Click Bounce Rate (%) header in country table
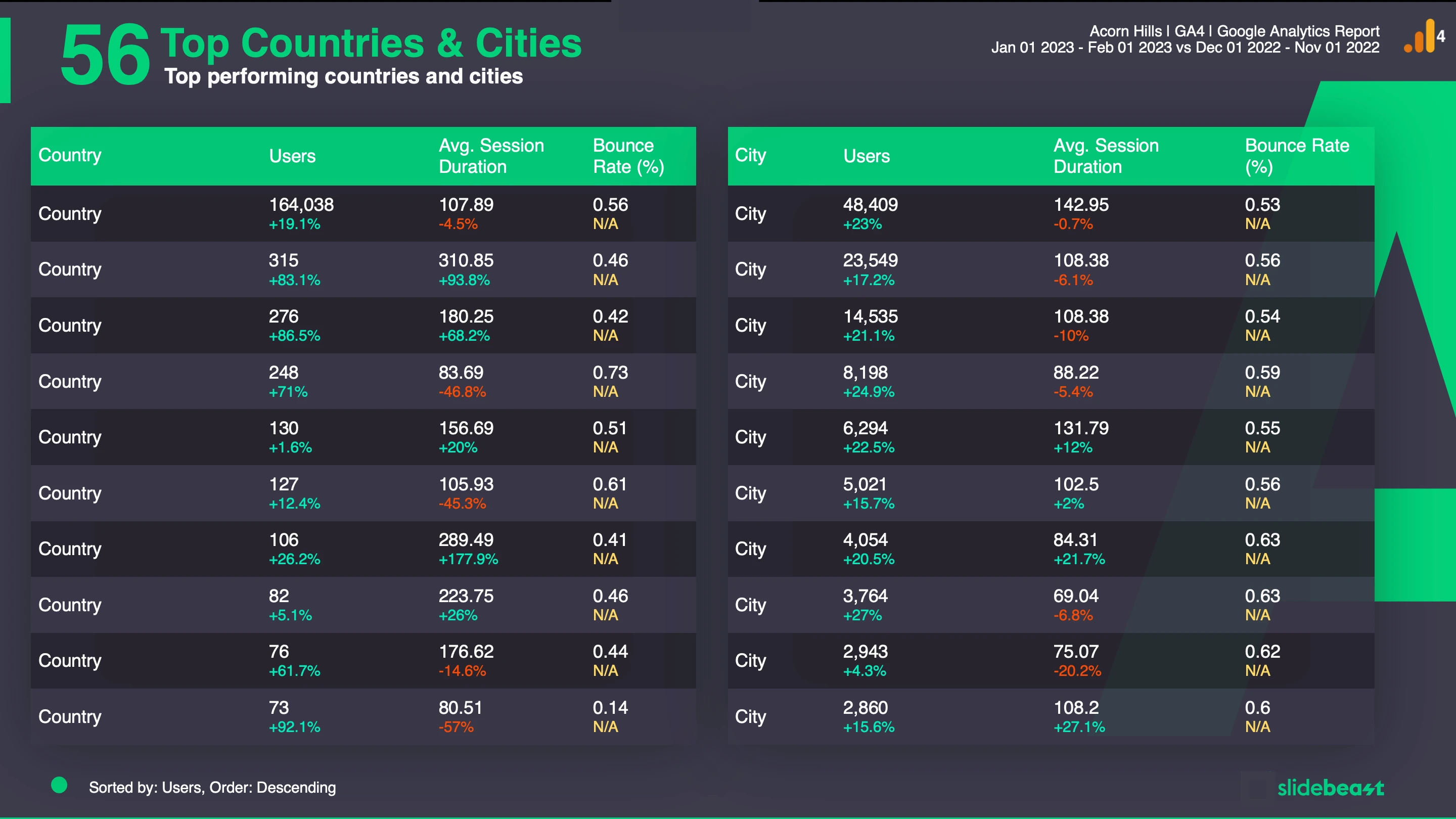1456x819 pixels. (x=628, y=156)
